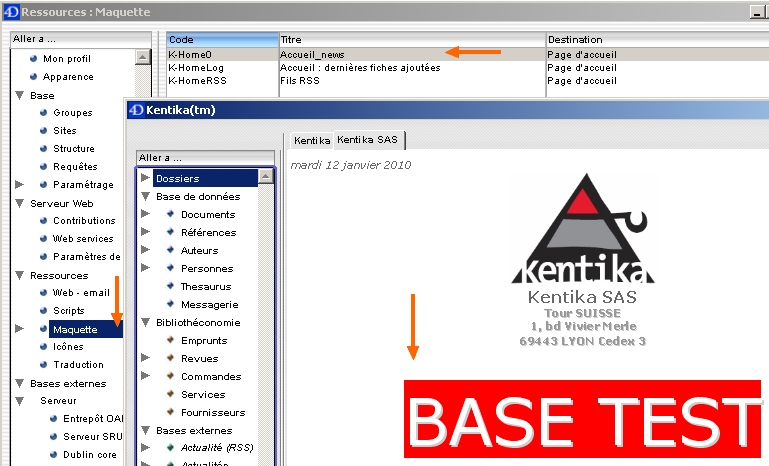This screenshot has width=769, height=466.
Task: Click the blue diamond icon beside Auteurs
Action: [170, 250]
